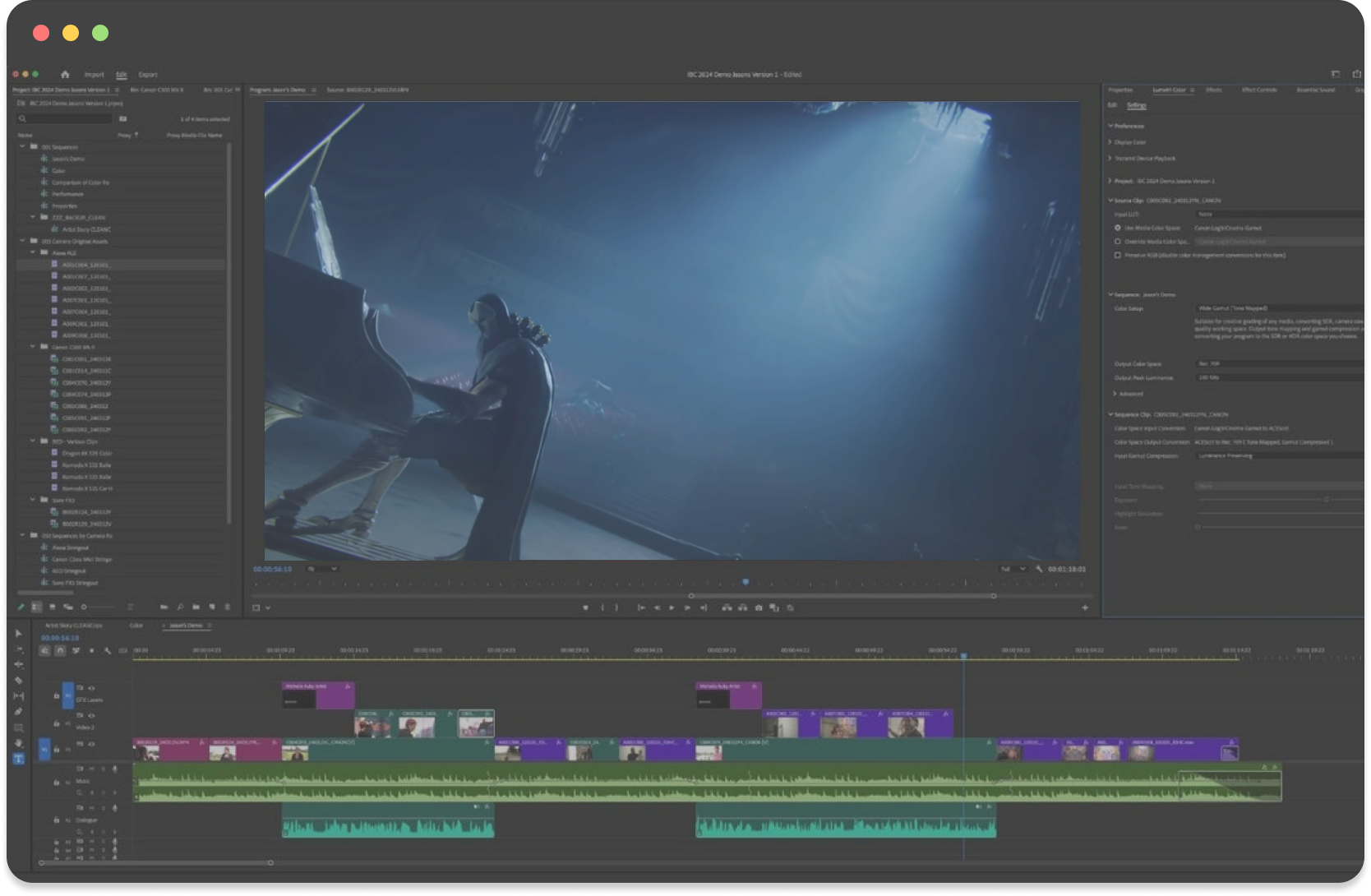Viewport: 1371px width, 896px height.
Task: Click the Import button in the header
Action: click(x=95, y=75)
